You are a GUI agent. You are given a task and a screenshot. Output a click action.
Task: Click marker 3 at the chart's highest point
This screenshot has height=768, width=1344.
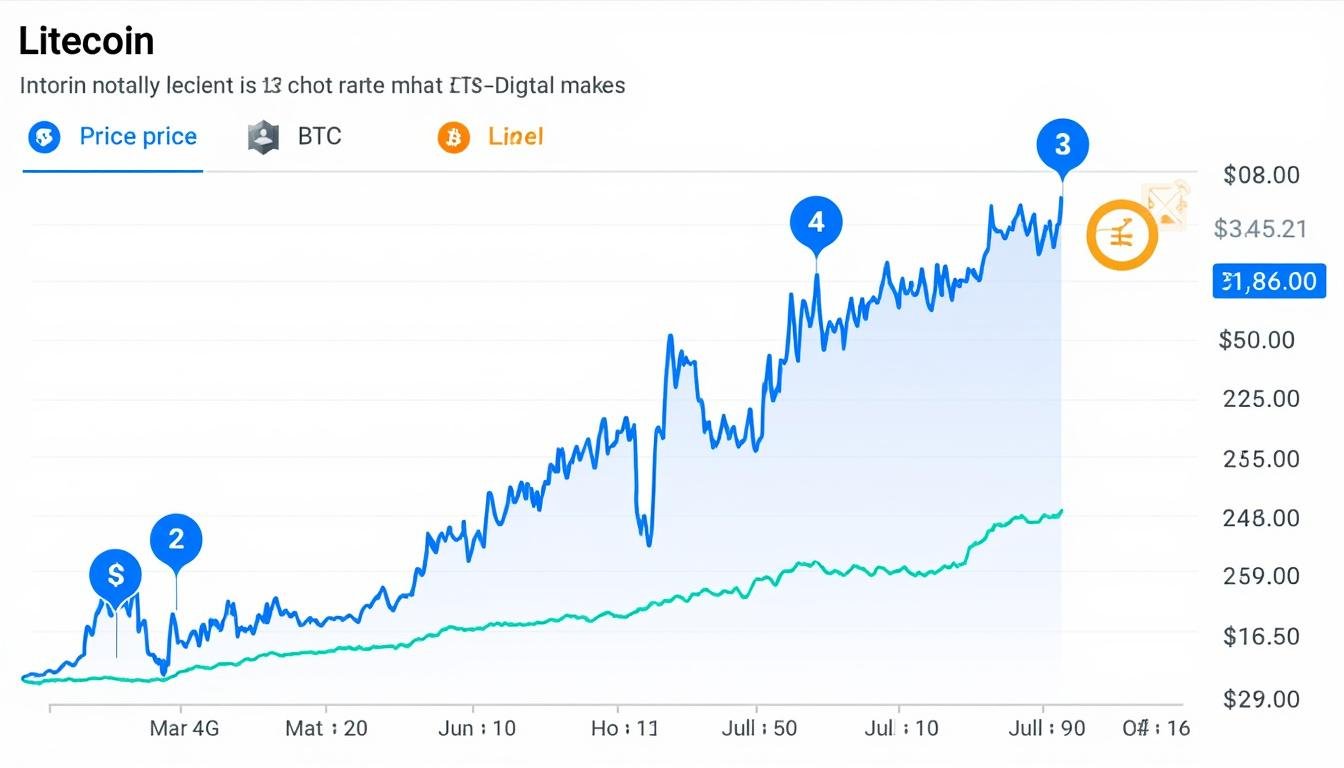pyautogui.click(x=1063, y=144)
